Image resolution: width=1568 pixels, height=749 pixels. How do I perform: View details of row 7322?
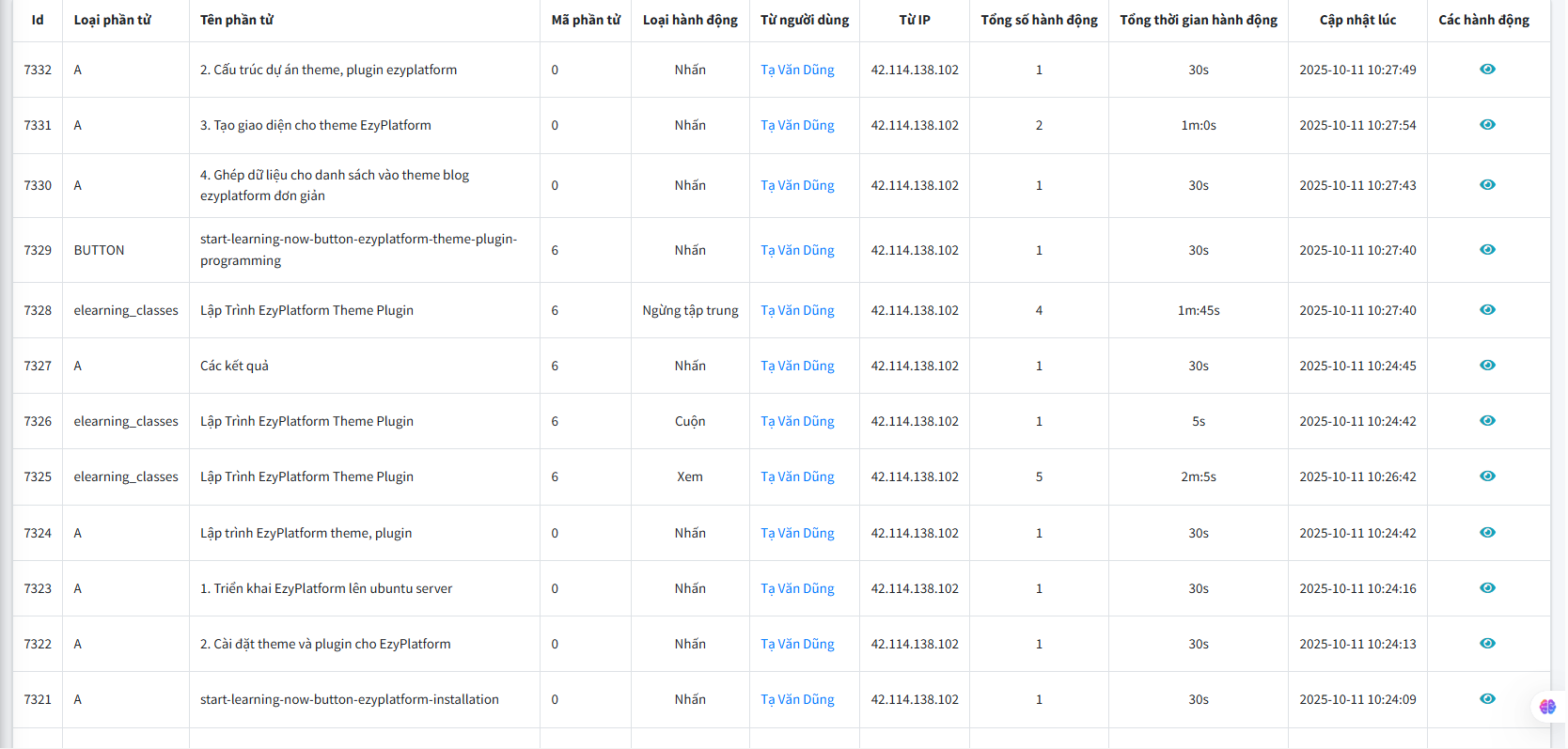point(1487,644)
